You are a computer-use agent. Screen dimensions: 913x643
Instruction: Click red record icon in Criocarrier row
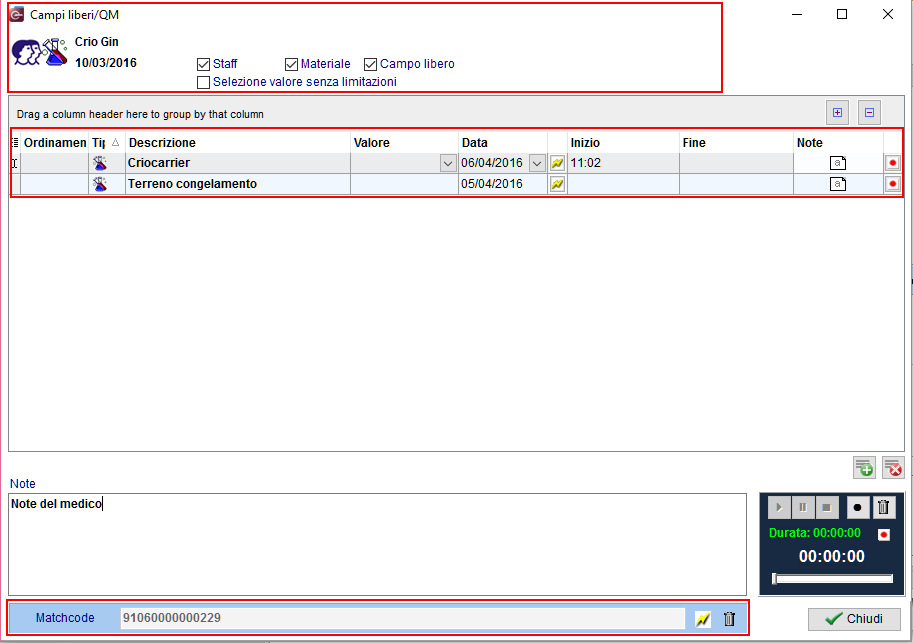pyautogui.click(x=893, y=163)
